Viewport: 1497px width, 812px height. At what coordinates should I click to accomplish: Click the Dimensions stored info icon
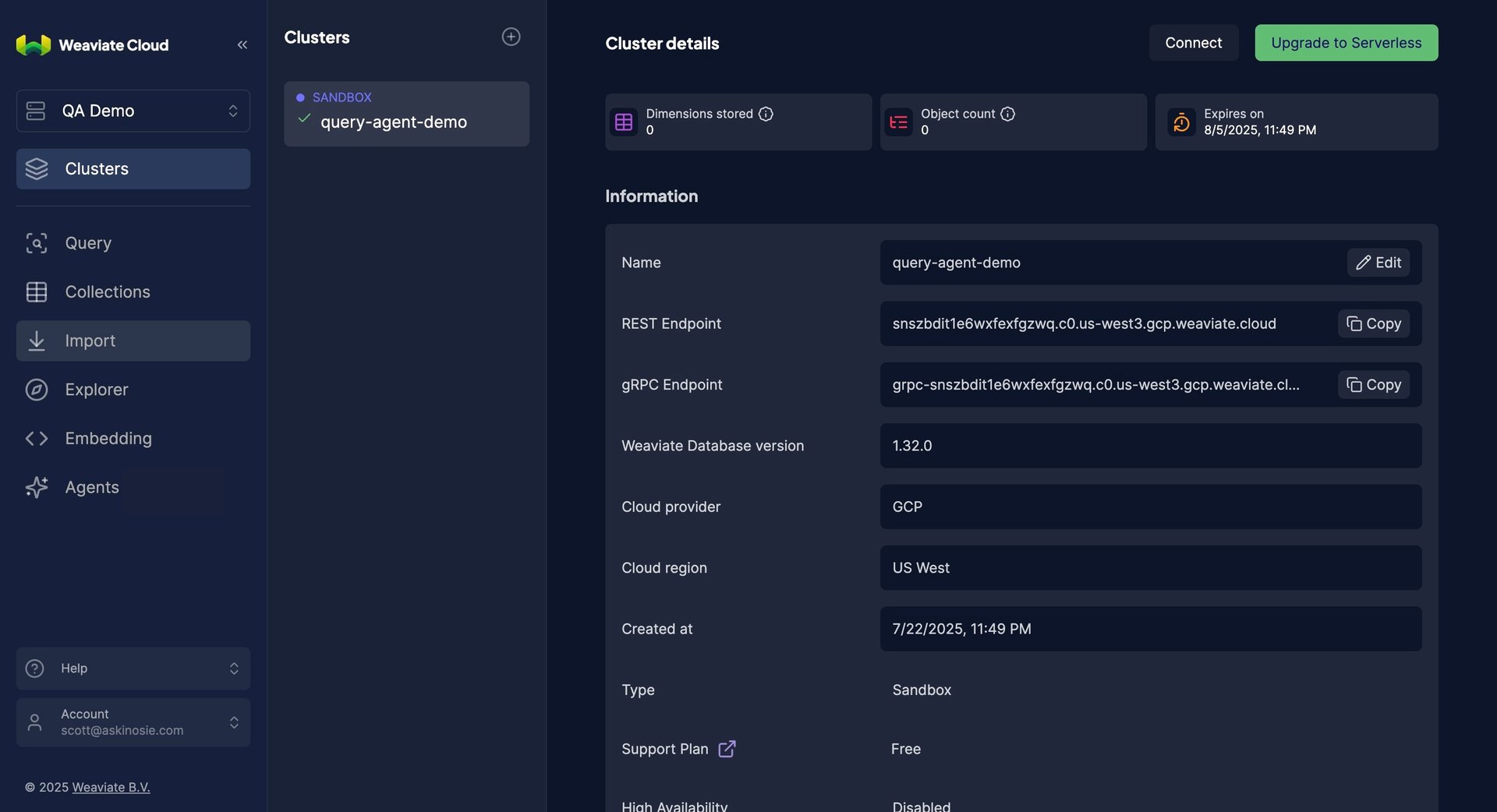(766, 114)
